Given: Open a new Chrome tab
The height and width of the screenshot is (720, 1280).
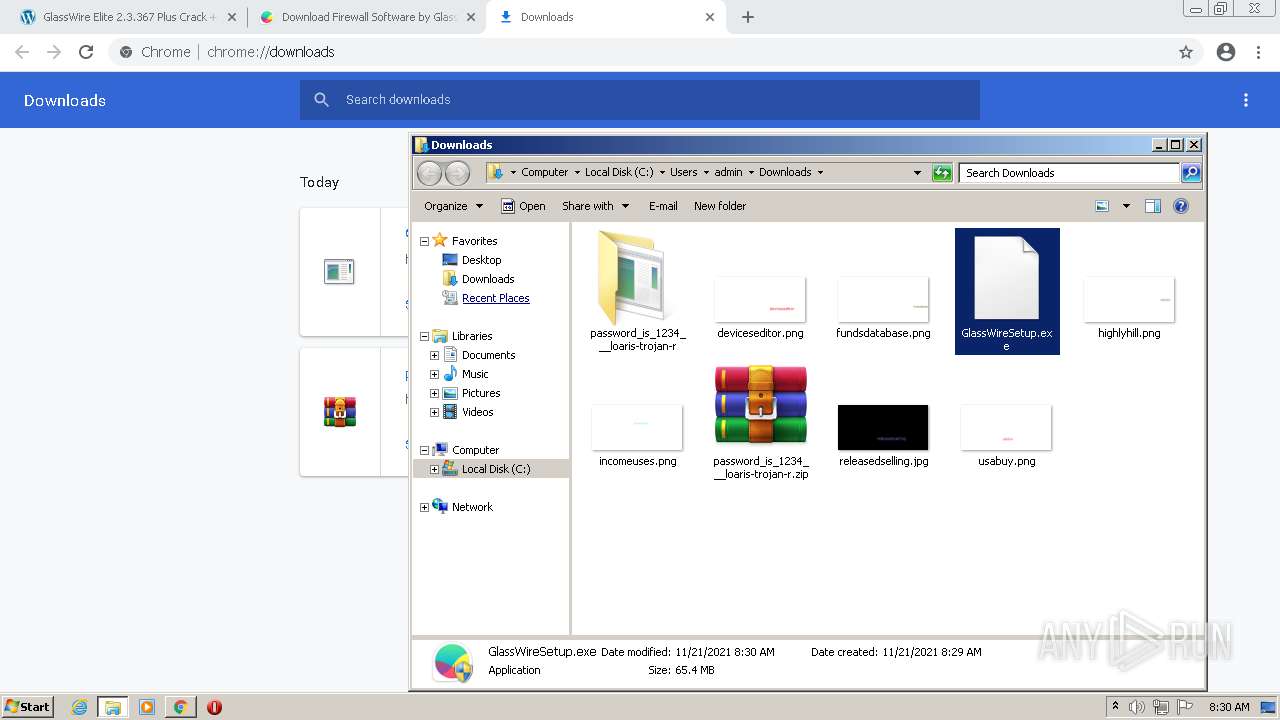Looking at the screenshot, I should pos(747,17).
